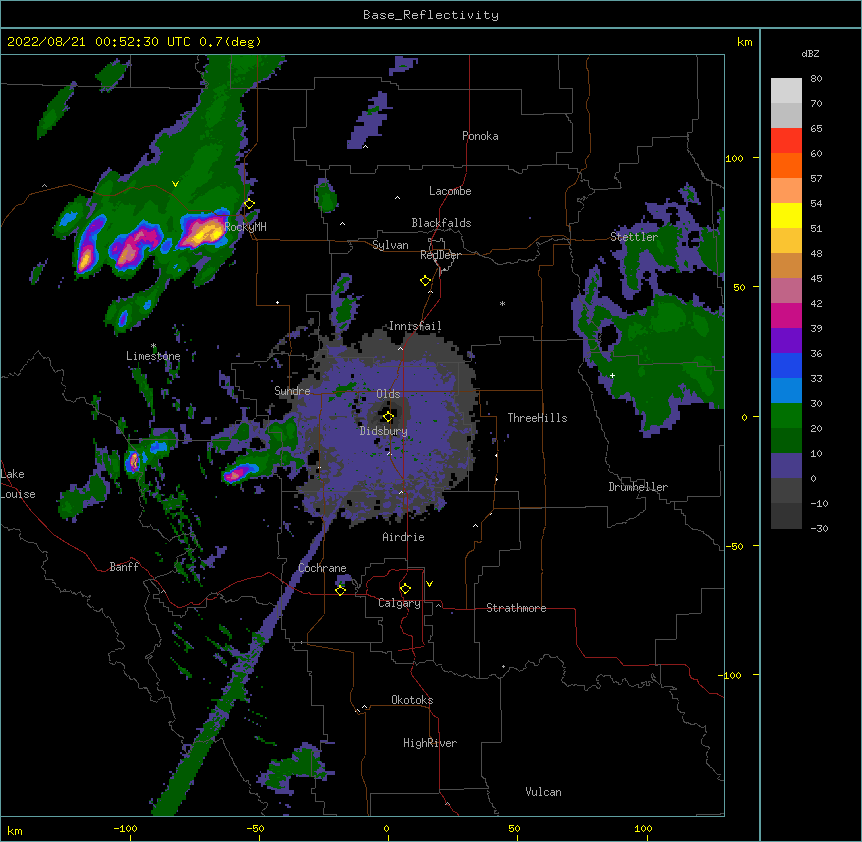862x842 pixels.
Task: Click the Sundre town label
Action: click(x=292, y=391)
